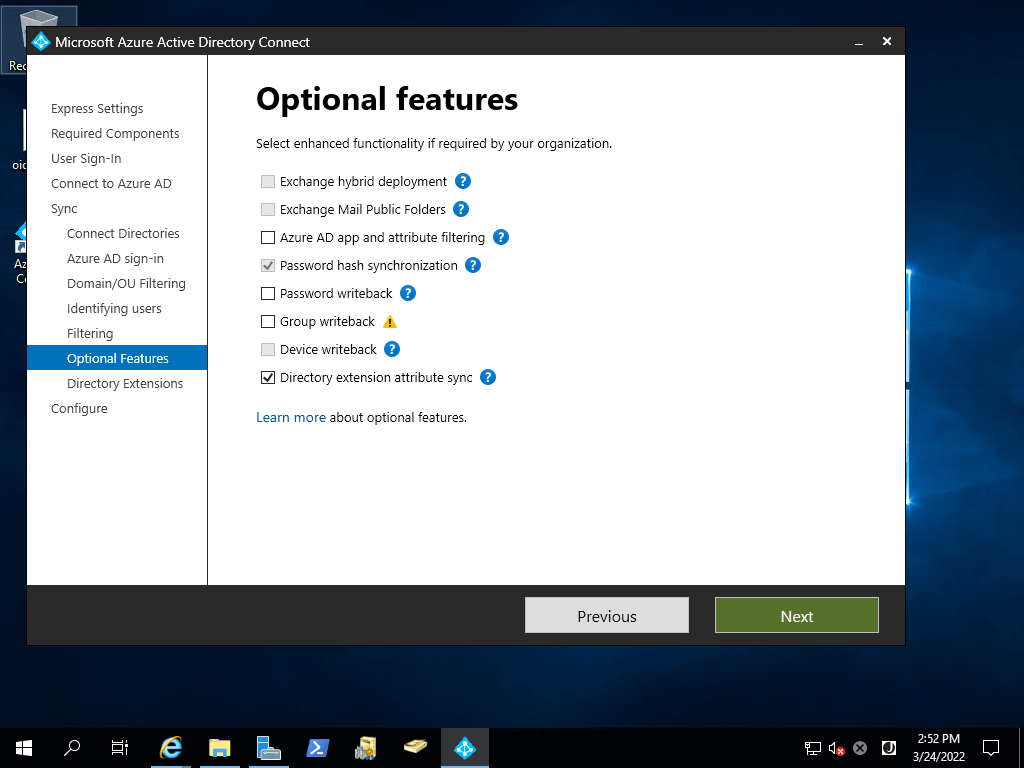Open PowerShell from the taskbar

click(x=317, y=748)
